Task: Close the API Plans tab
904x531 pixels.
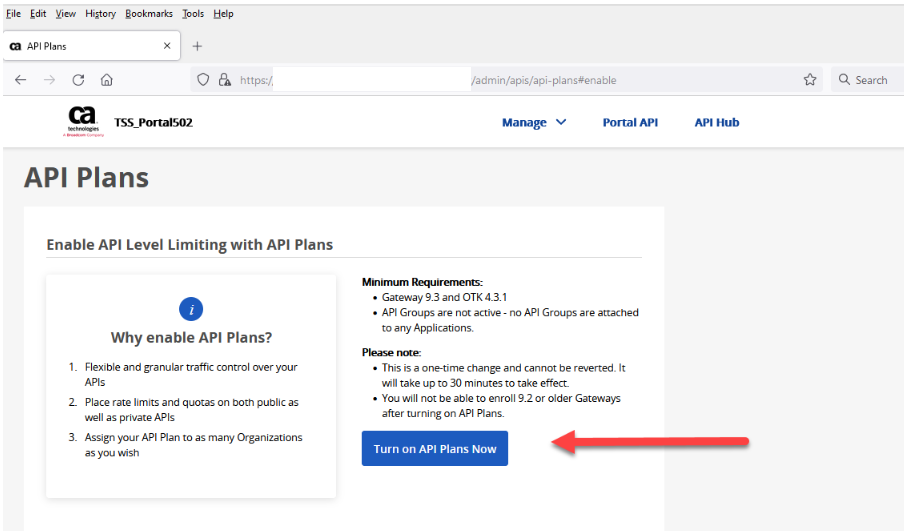Action: tap(167, 46)
